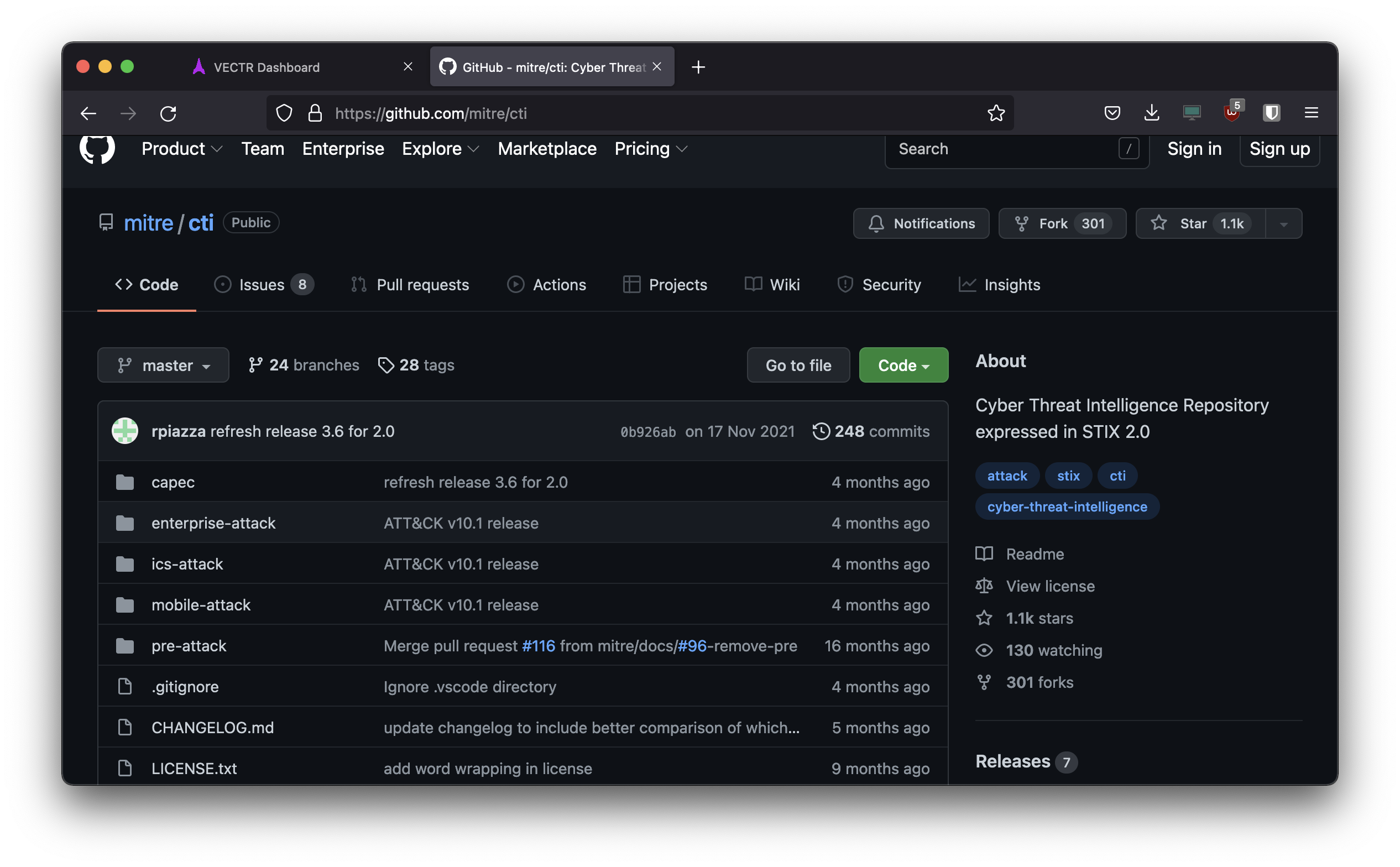Click the browser URL address bar
The image size is (1400, 867).
[639, 113]
